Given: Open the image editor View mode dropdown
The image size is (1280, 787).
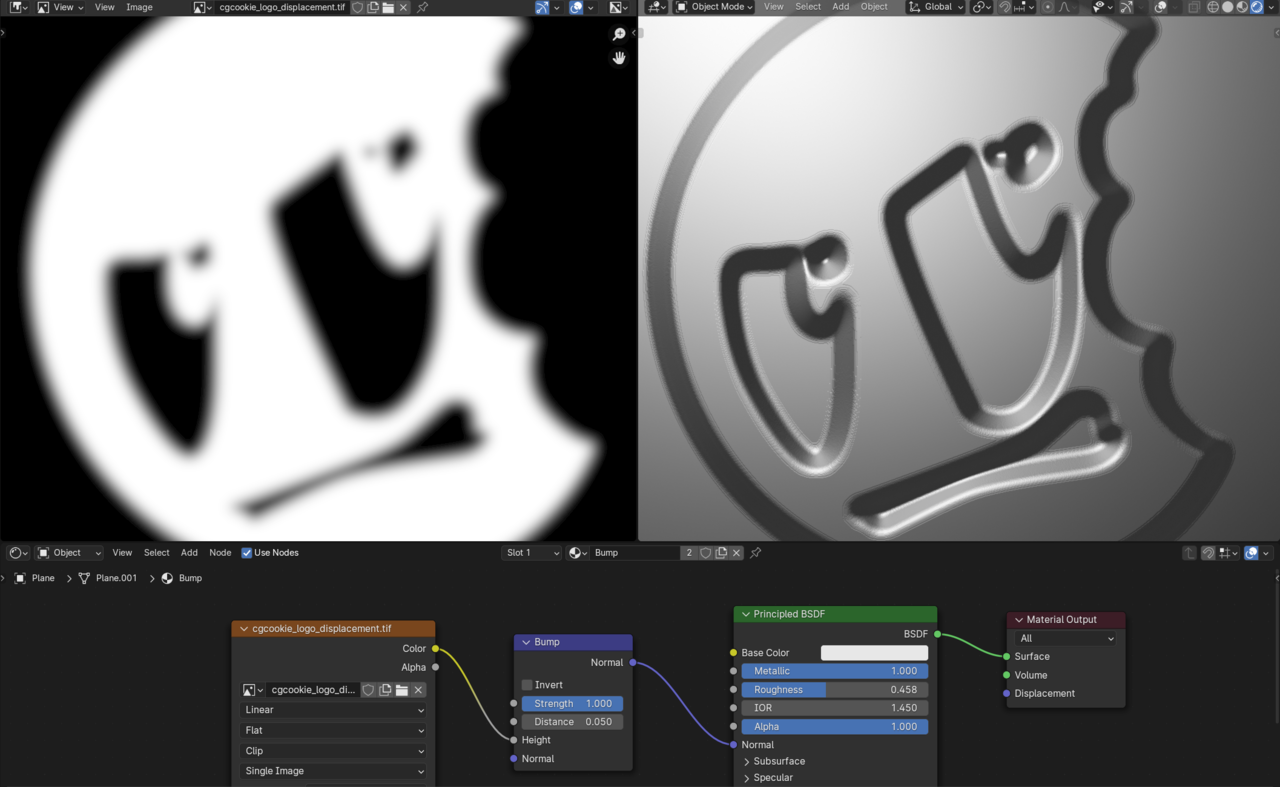Looking at the screenshot, I should click(x=61, y=7).
